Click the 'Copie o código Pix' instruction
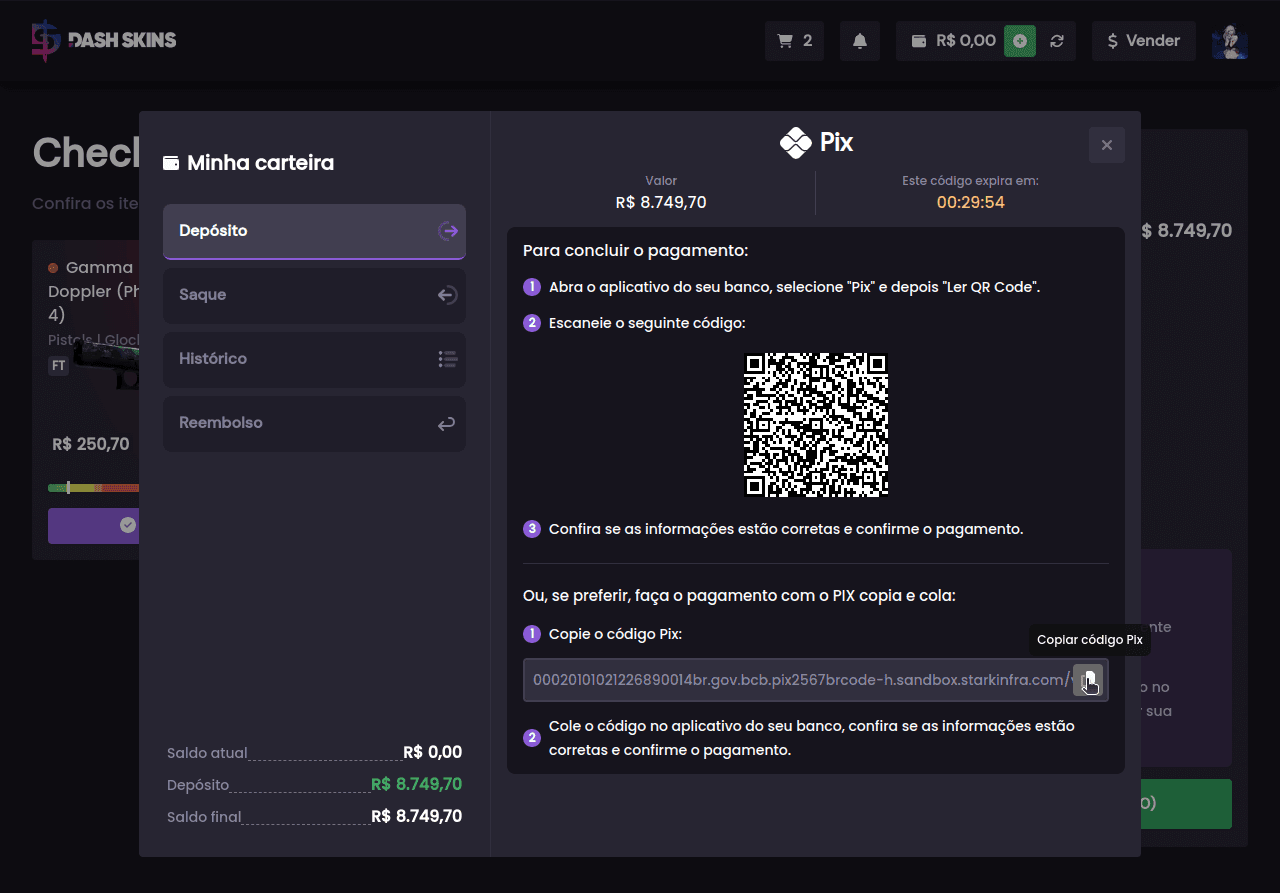Screen dimensions: 1280x893 click(615, 634)
